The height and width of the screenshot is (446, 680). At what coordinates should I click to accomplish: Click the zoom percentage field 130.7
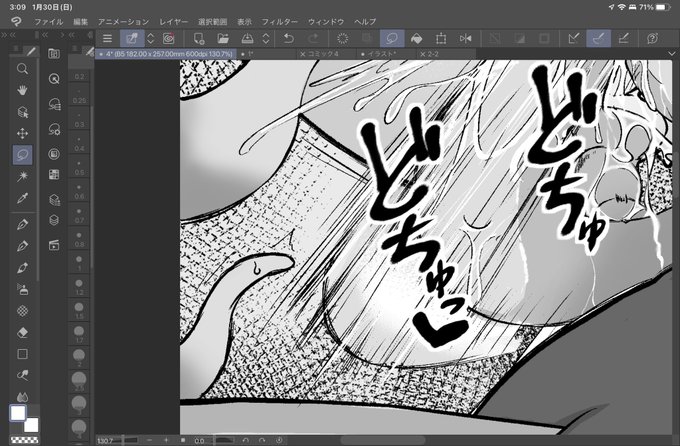click(x=105, y=440)
